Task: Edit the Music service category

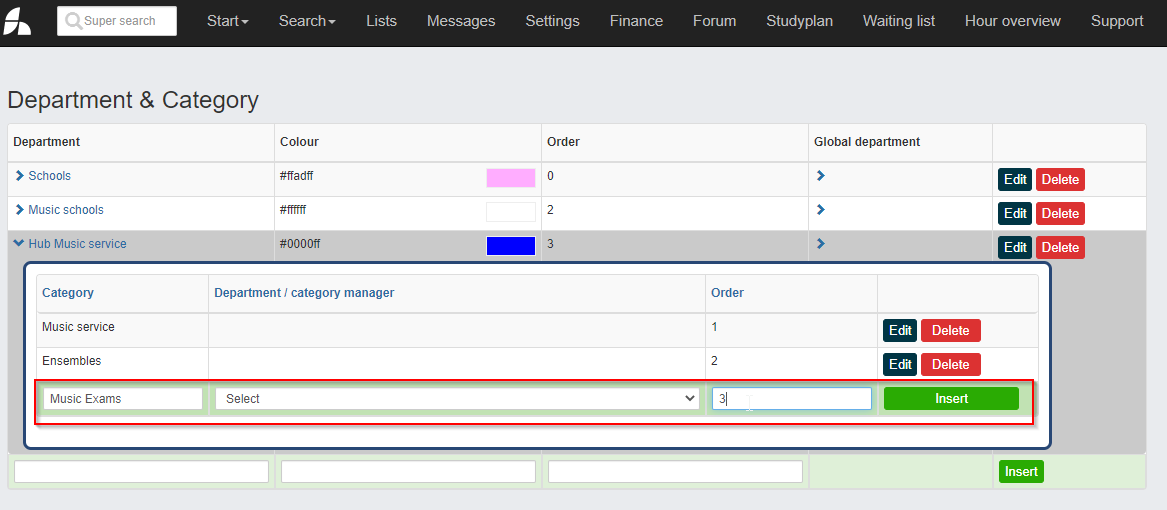Action: coord(900,331)
